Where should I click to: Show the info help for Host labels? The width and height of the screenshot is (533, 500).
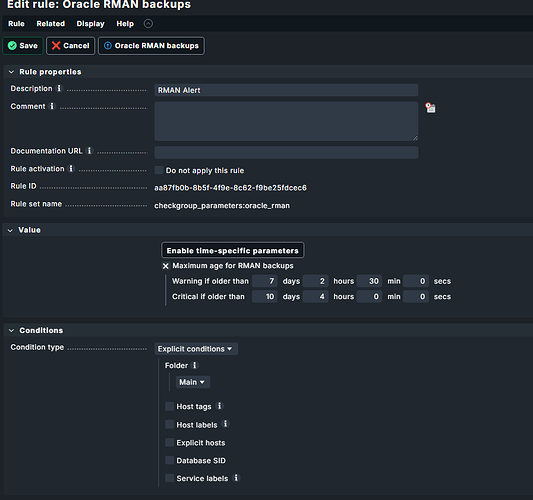point(225,424)
